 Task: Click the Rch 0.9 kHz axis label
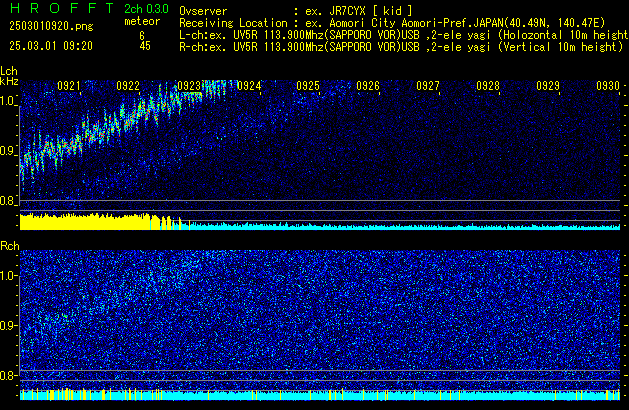(x=7, y=325)
